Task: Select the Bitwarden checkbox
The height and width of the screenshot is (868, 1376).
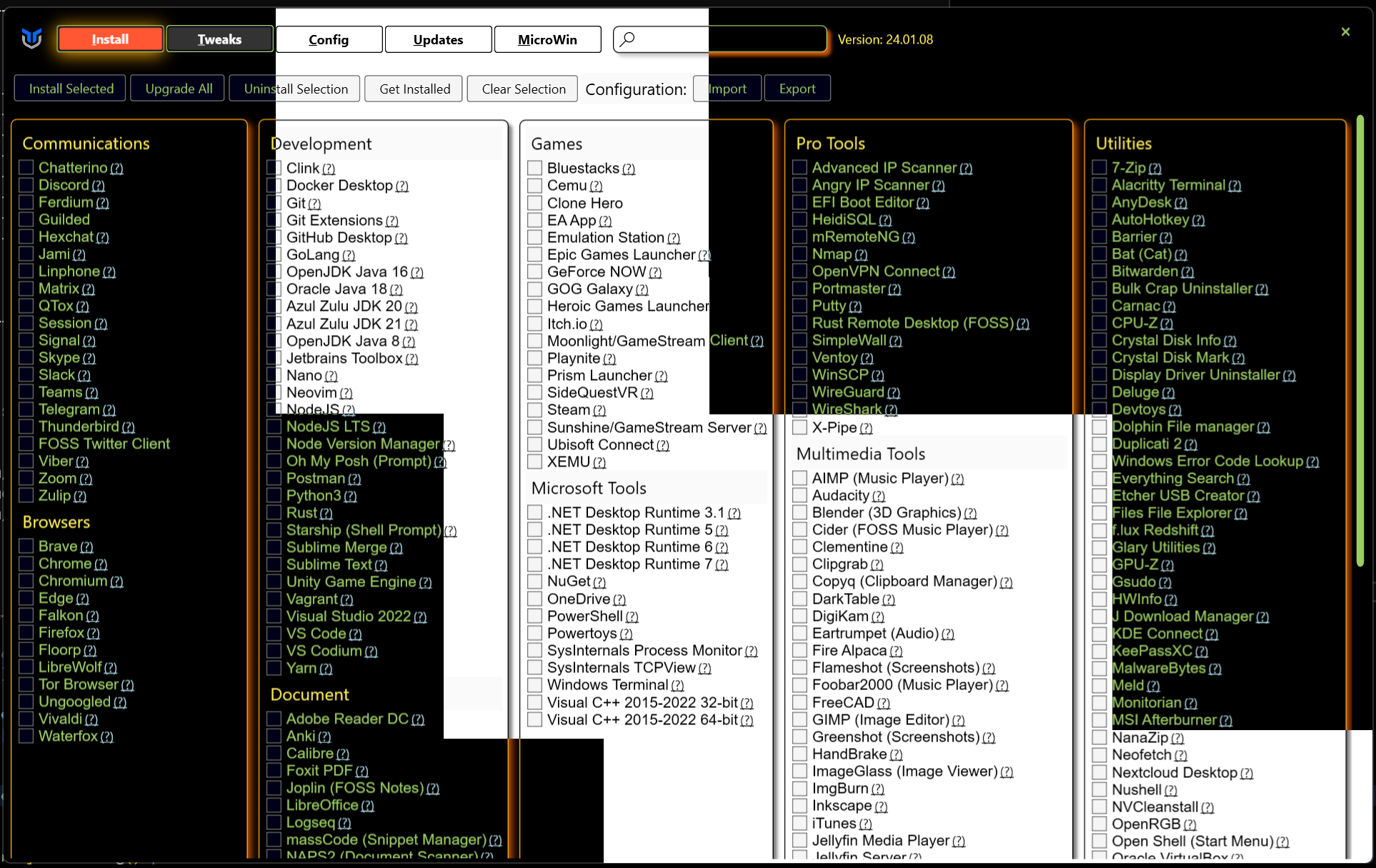Action: point(1100,271)
